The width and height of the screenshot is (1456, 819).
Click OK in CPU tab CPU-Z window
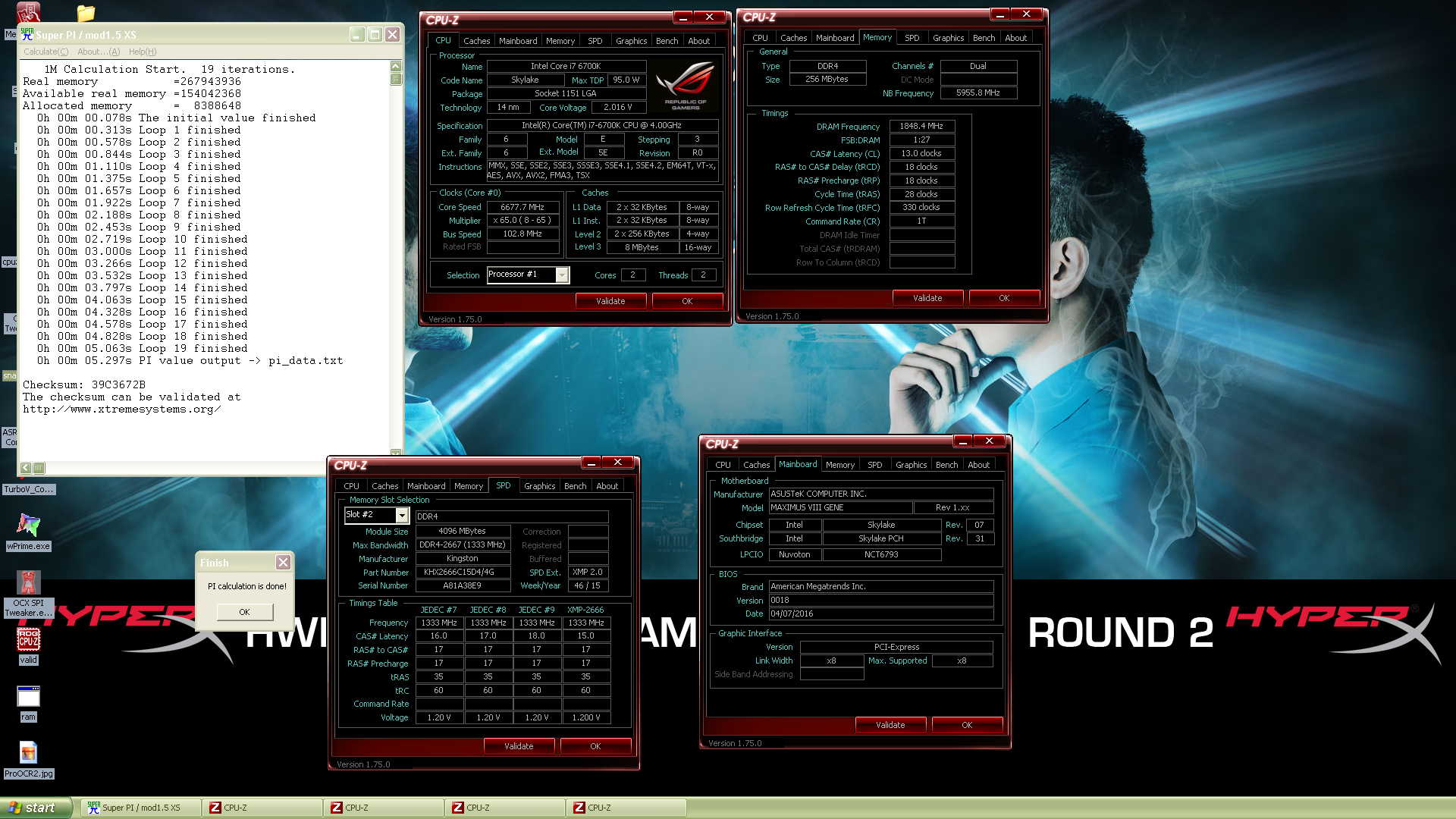687,301
